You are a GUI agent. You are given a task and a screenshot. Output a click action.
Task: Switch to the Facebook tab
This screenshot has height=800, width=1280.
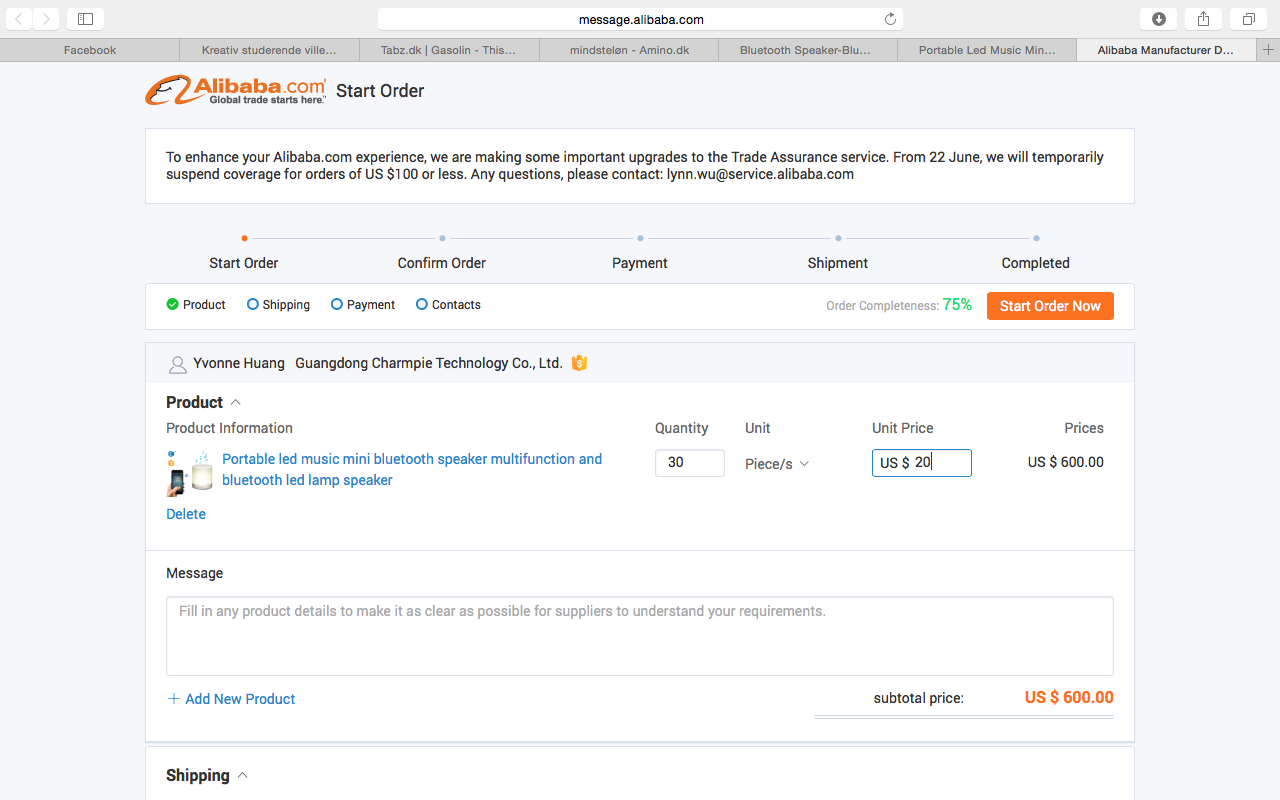pos(90,50)
